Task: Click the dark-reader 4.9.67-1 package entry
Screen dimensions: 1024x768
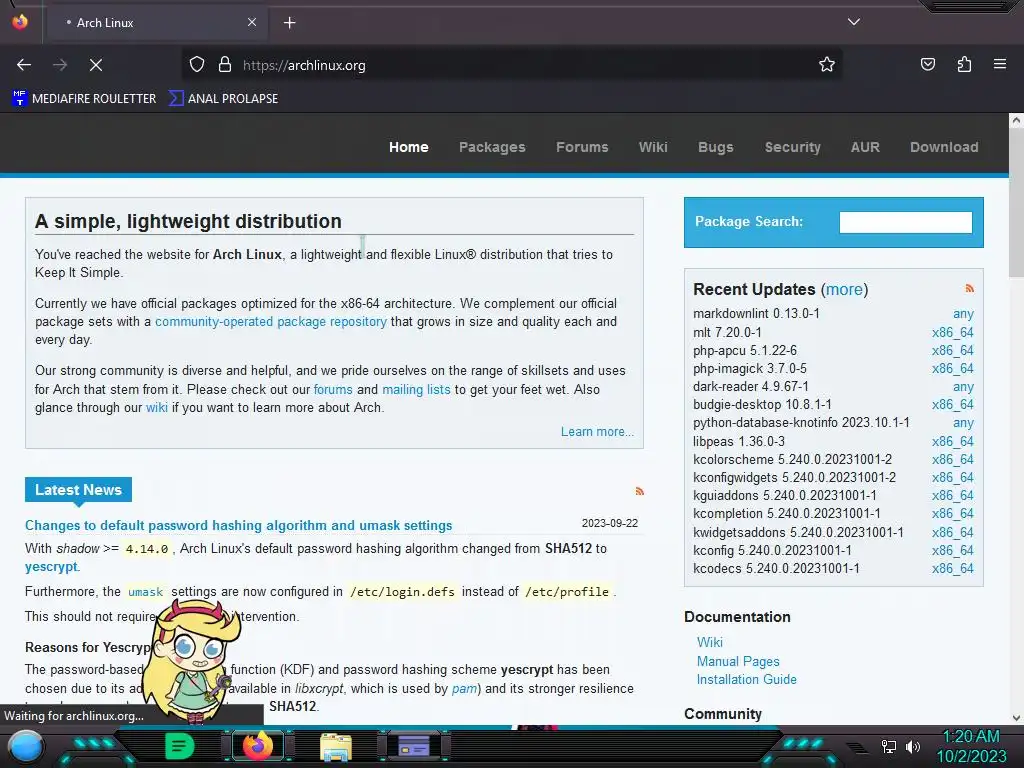Action: coord(750,387)
